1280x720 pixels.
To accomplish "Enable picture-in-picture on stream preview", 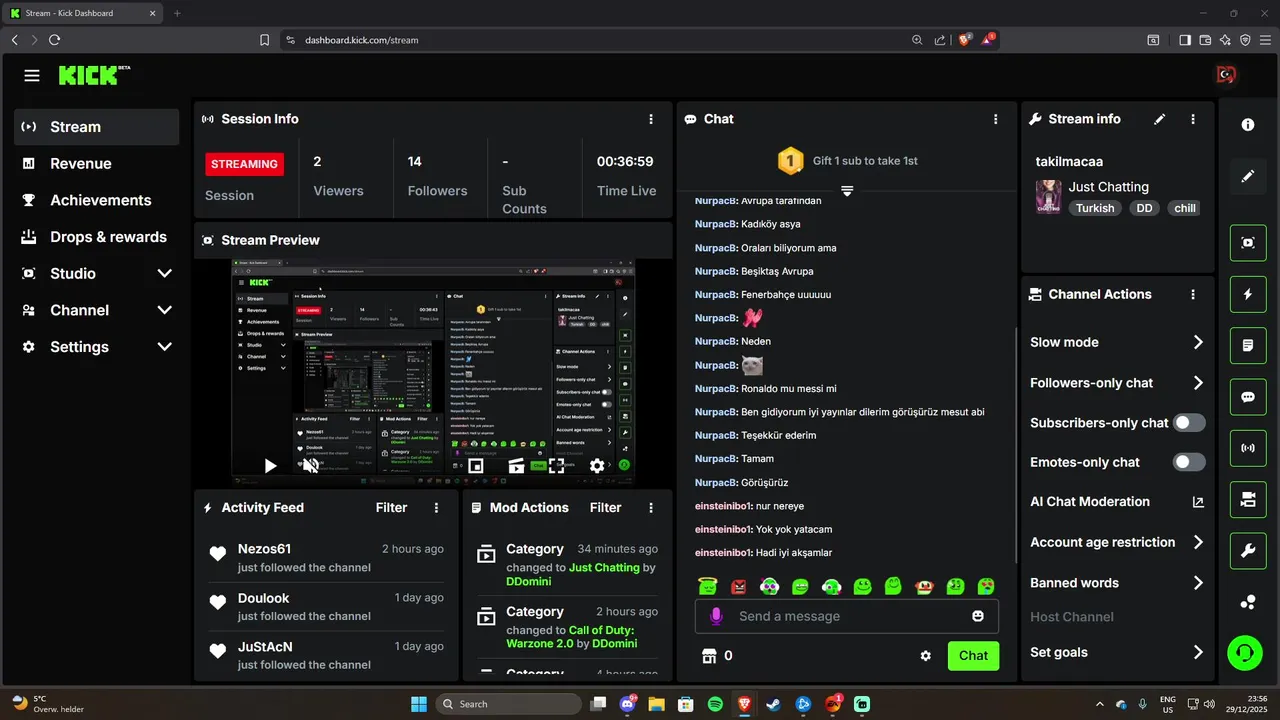I will (476, 466).
